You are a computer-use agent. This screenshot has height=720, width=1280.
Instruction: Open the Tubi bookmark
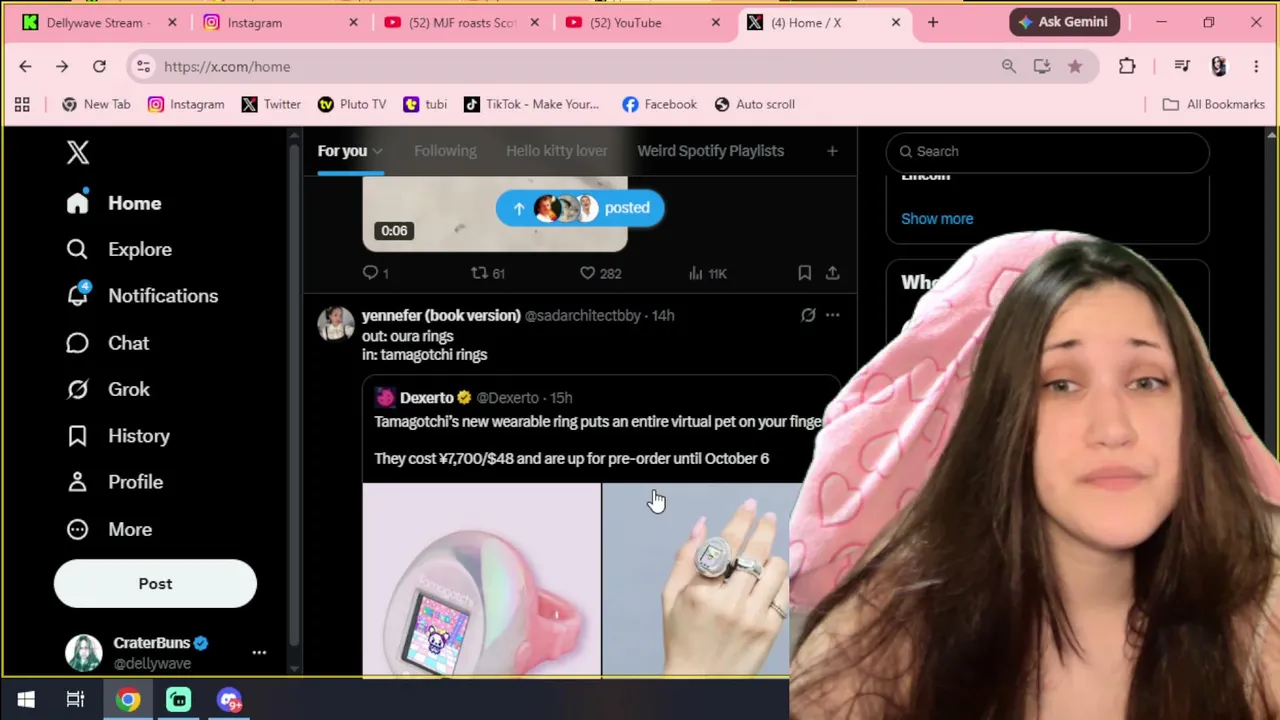tap(425, 104)
